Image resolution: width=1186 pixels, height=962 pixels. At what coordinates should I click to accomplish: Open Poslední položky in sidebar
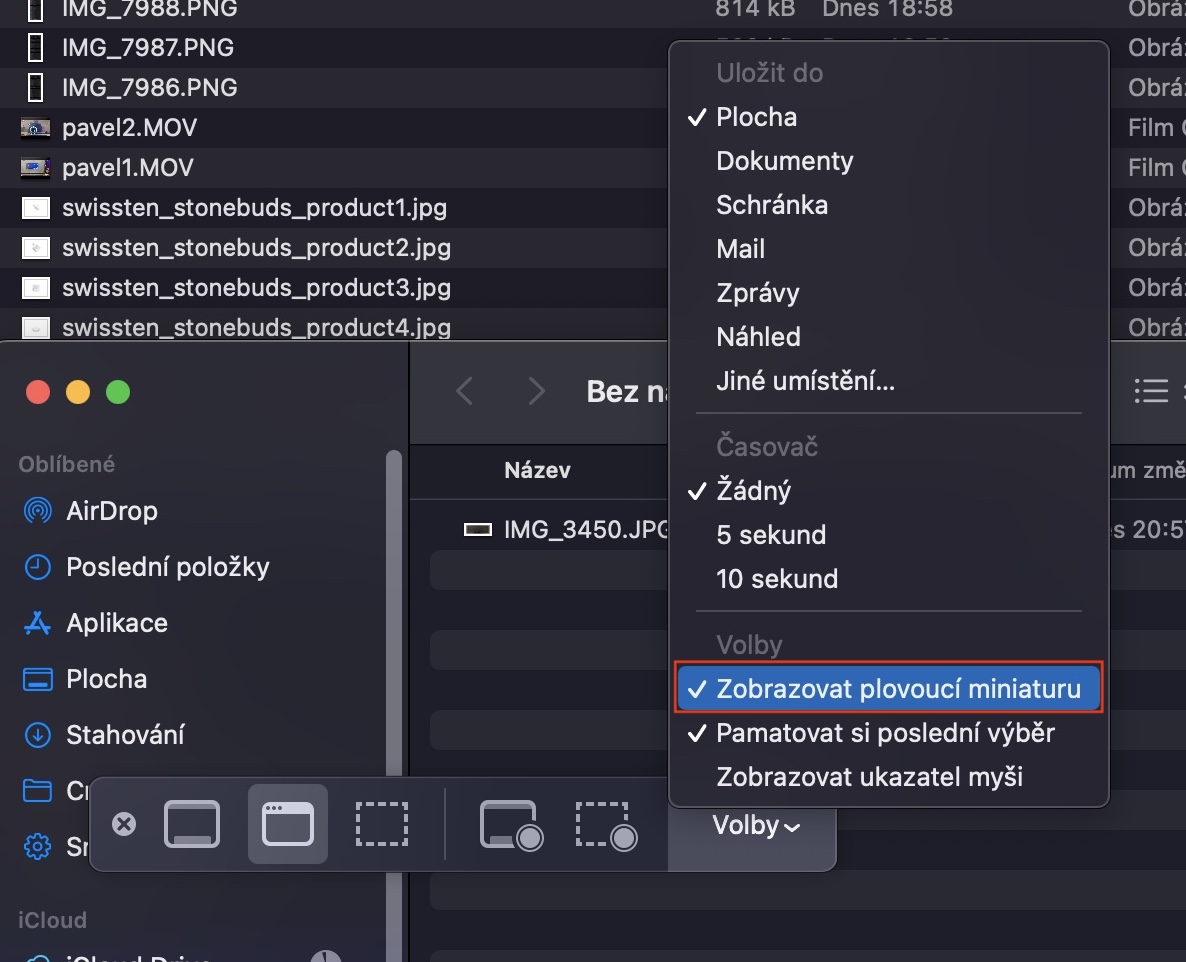pyautogui.click(x=167, y=567)
